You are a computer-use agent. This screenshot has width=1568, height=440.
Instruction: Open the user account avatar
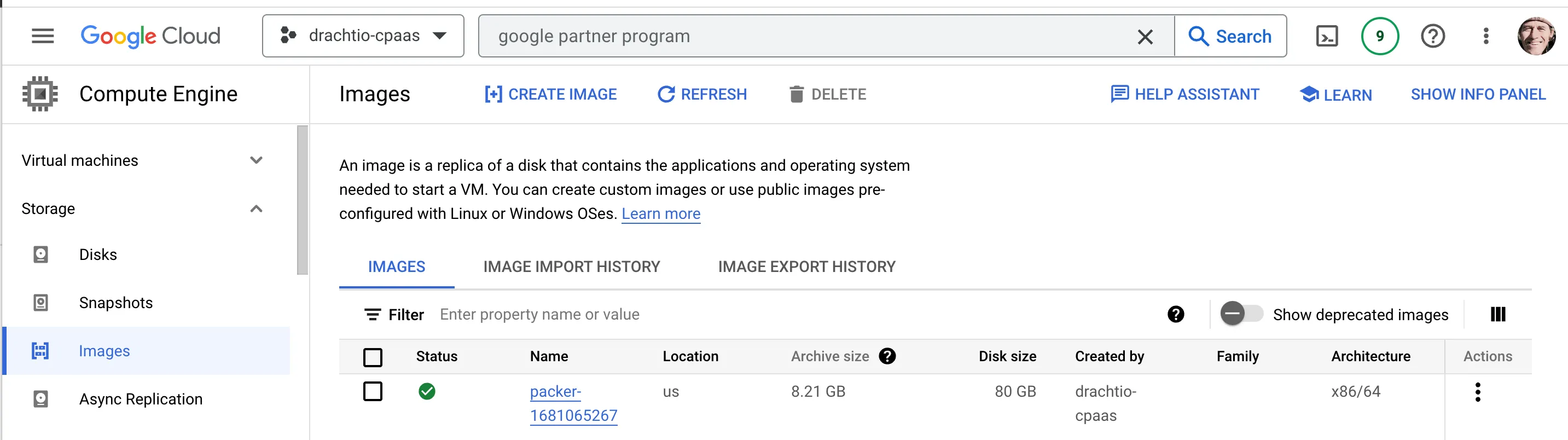tap(1536, 36)
